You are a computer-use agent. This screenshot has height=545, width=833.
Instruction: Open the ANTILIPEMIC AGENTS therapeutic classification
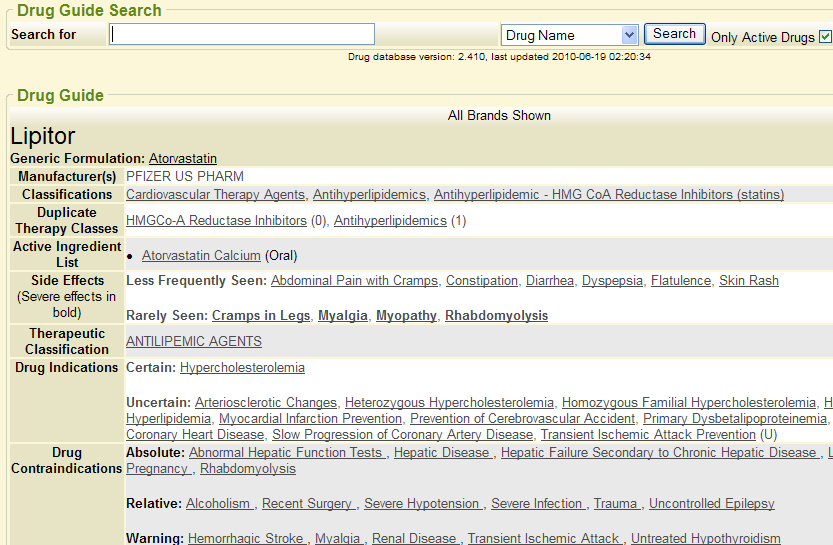coord(194,341)
